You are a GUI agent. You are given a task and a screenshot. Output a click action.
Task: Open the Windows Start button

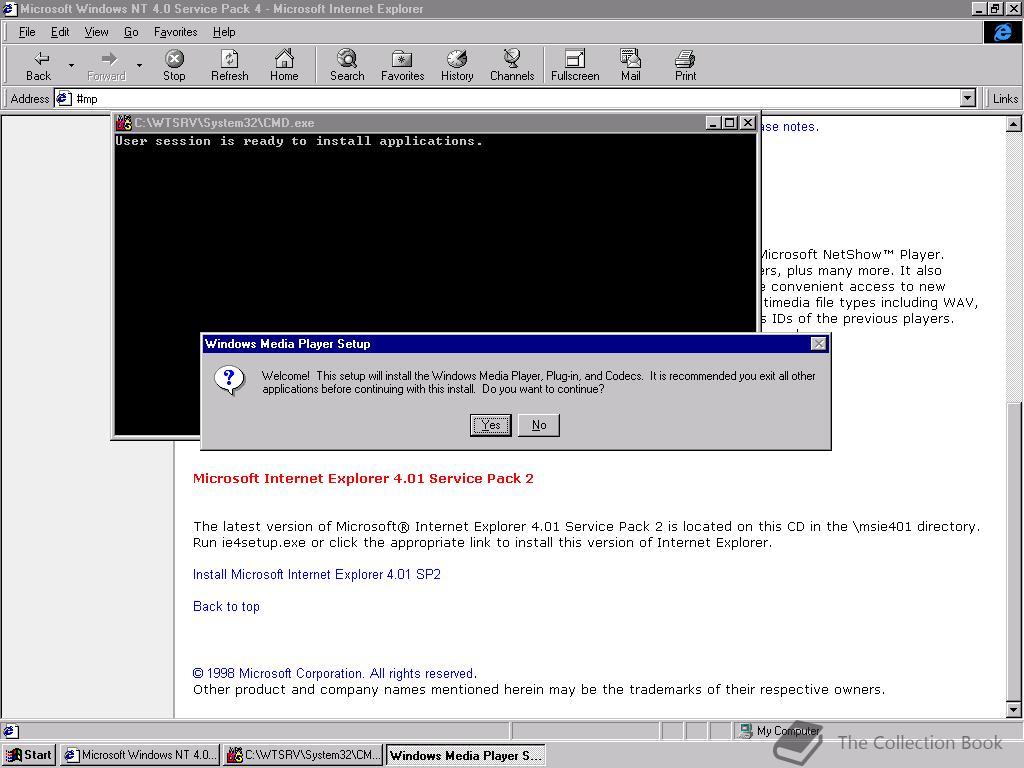pos(29,755)
